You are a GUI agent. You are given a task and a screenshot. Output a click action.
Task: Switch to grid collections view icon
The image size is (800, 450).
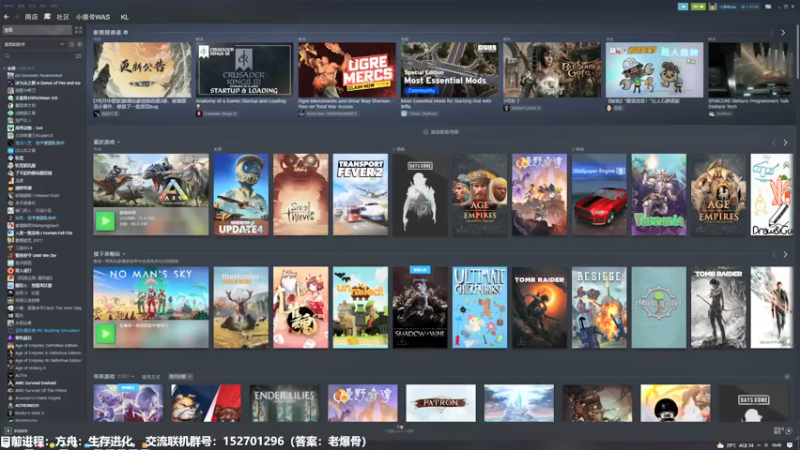[x=79, y=30]
